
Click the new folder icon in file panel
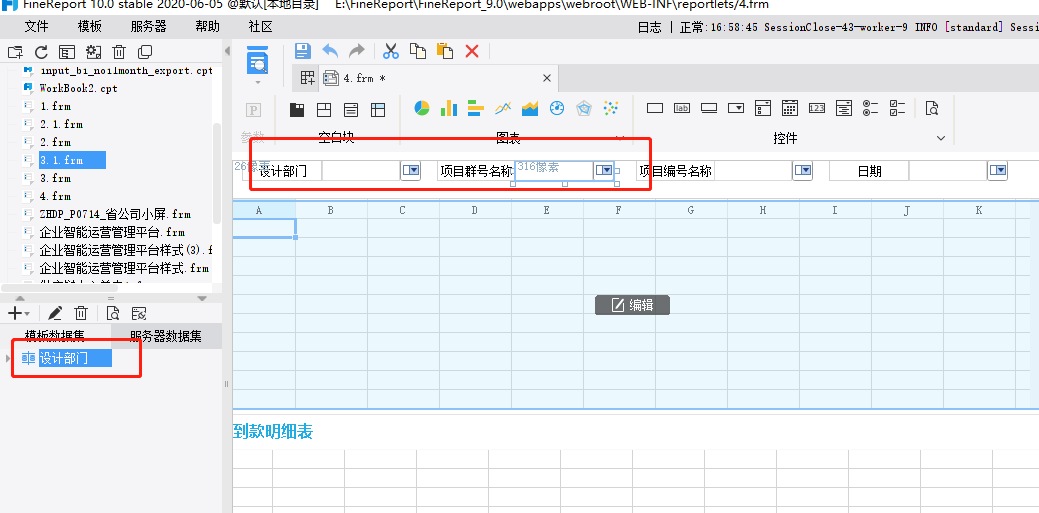pos(15,52)
